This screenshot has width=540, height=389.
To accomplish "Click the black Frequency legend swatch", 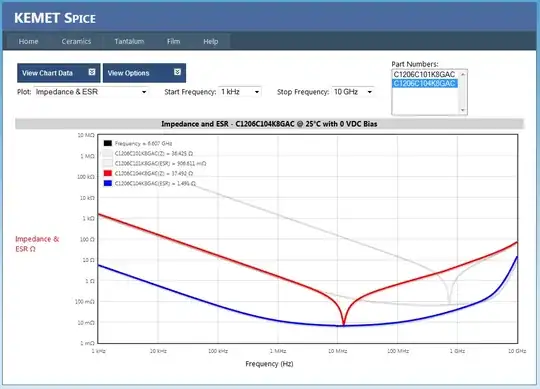I will click(x=108, y=143).
